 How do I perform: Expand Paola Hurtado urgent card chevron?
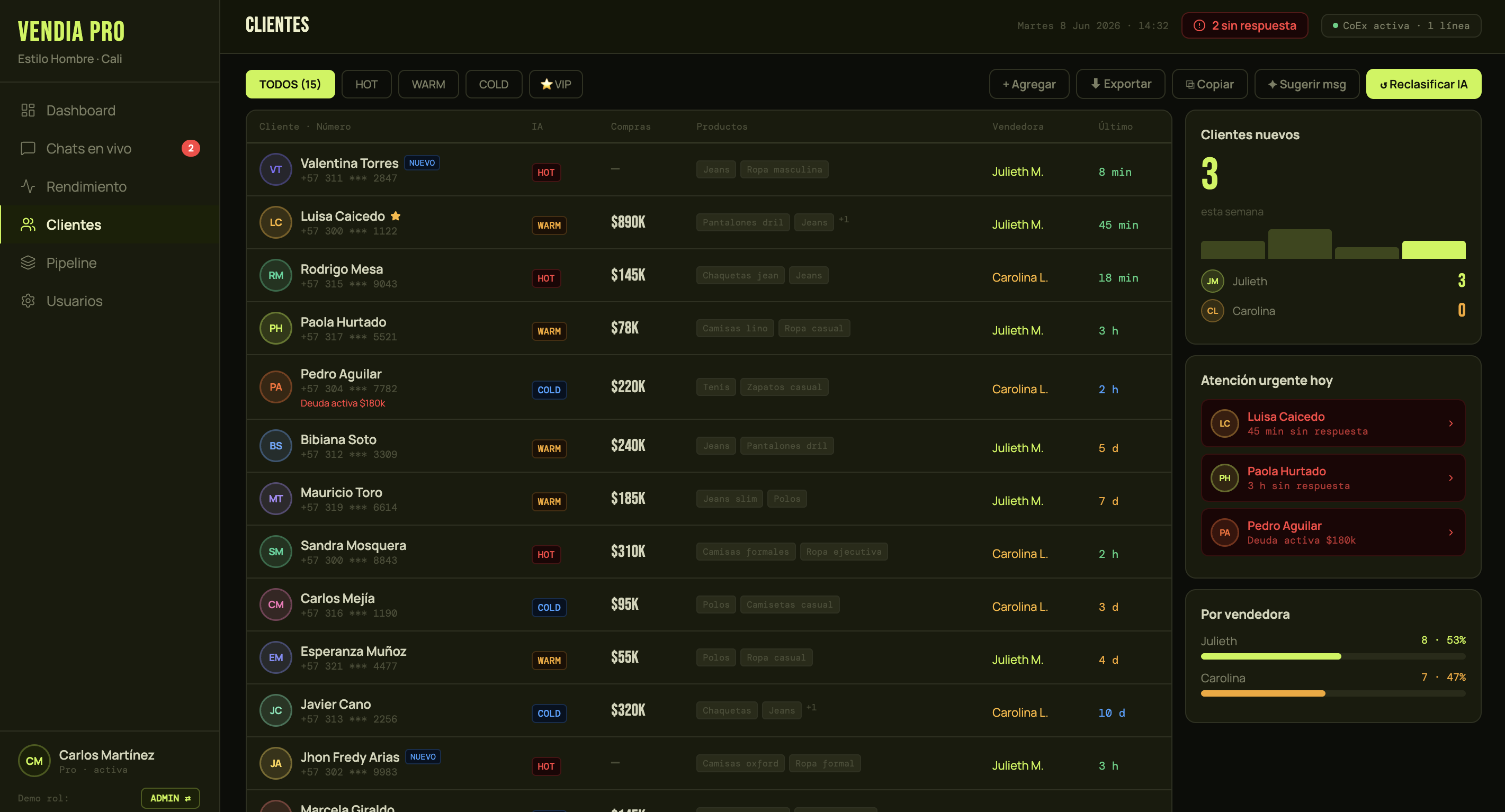[x=1450, y=478]
